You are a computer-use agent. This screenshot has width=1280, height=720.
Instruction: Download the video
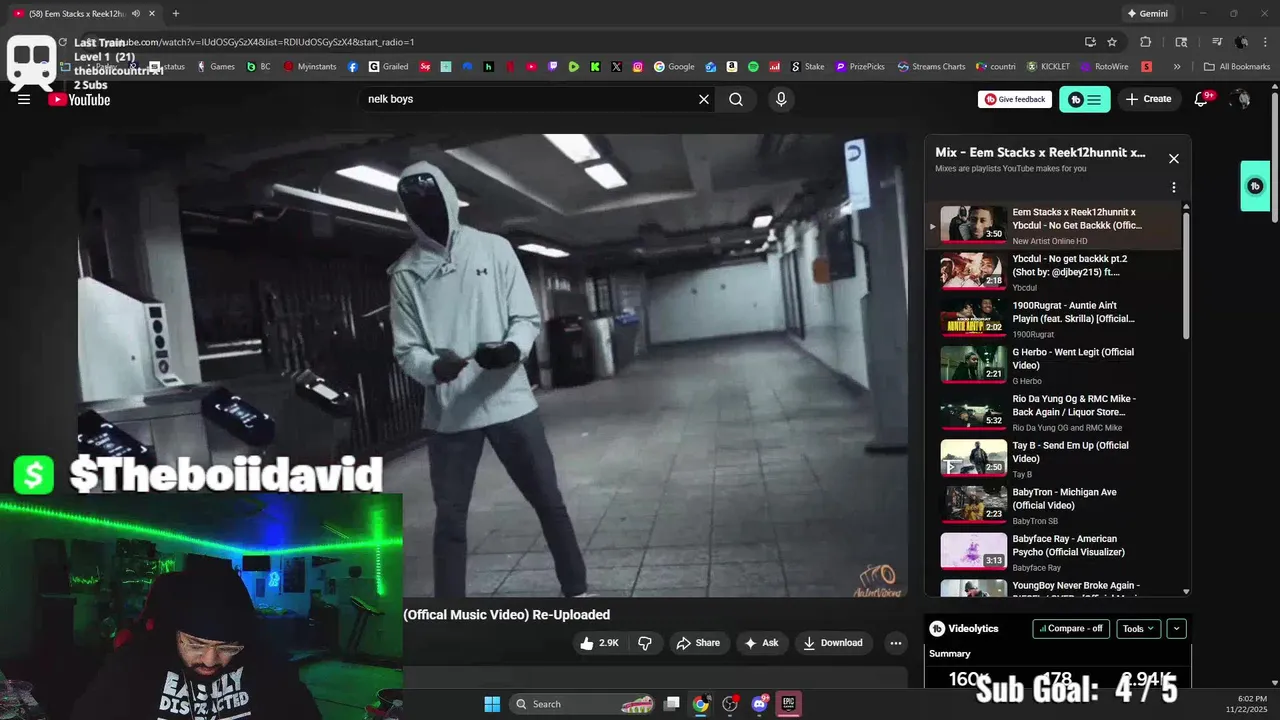[x=833, y=643]
